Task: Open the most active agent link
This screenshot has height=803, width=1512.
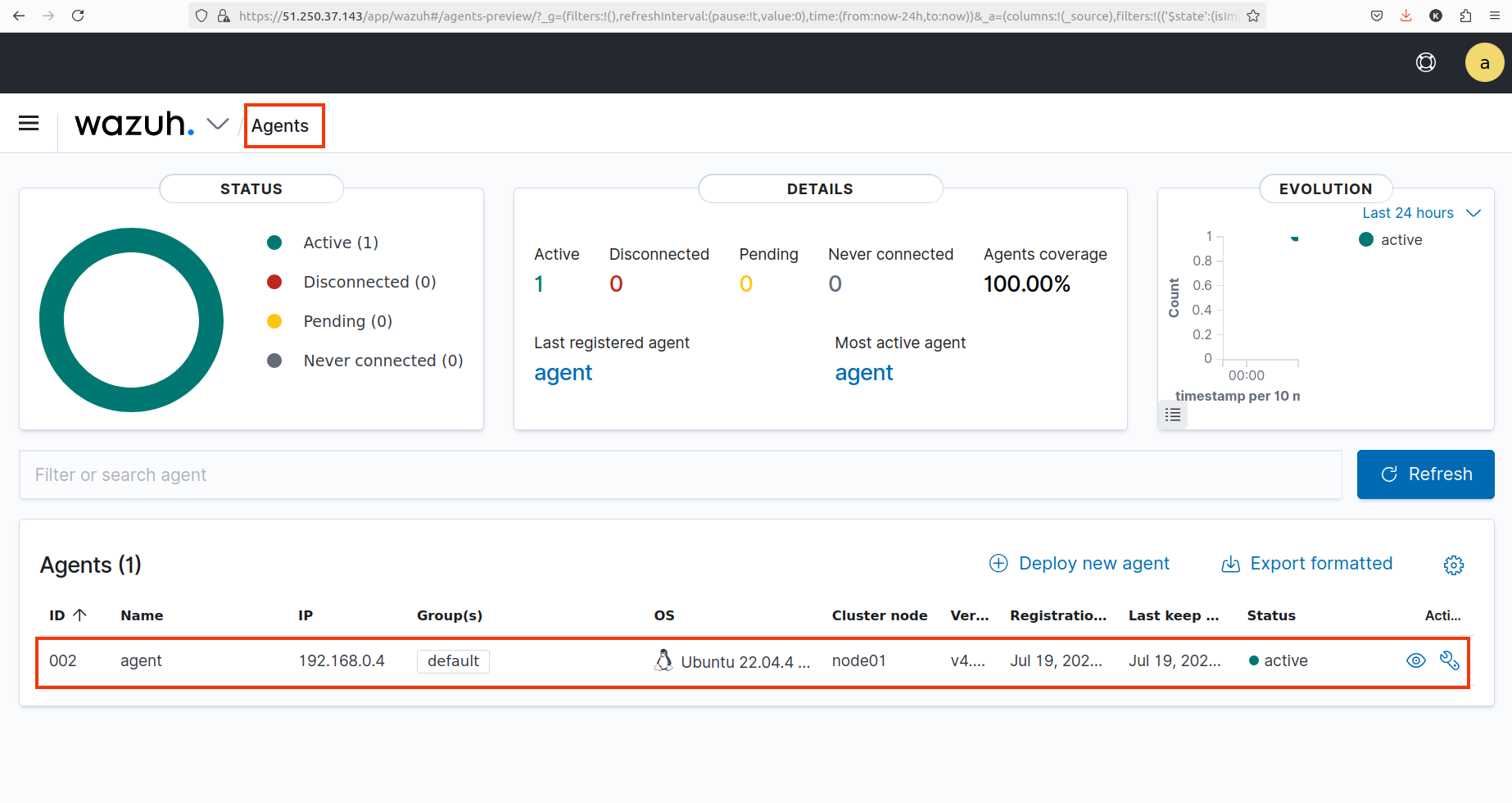Action: coord(863,373)
